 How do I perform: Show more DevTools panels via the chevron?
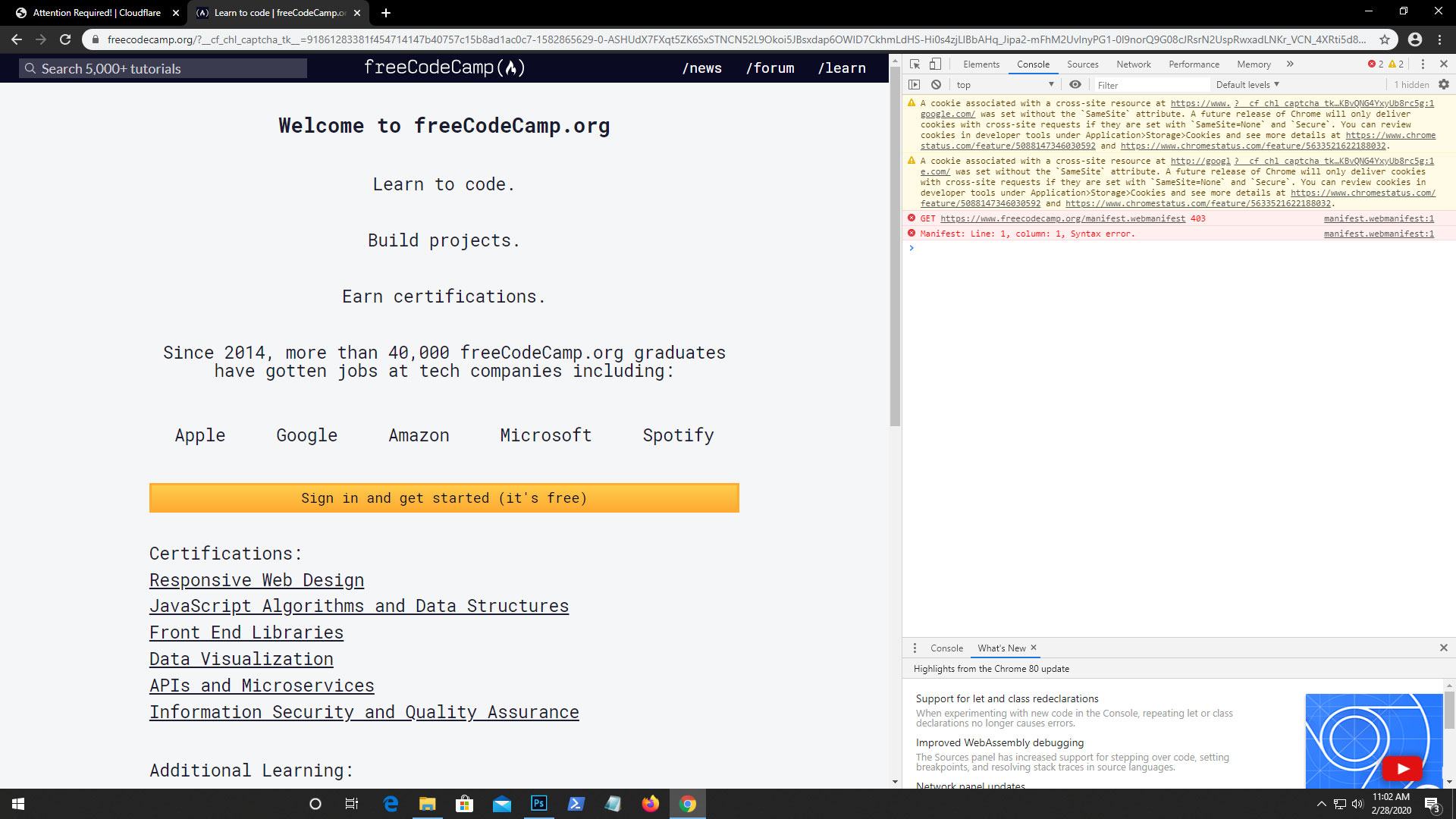click(1290, 64)
